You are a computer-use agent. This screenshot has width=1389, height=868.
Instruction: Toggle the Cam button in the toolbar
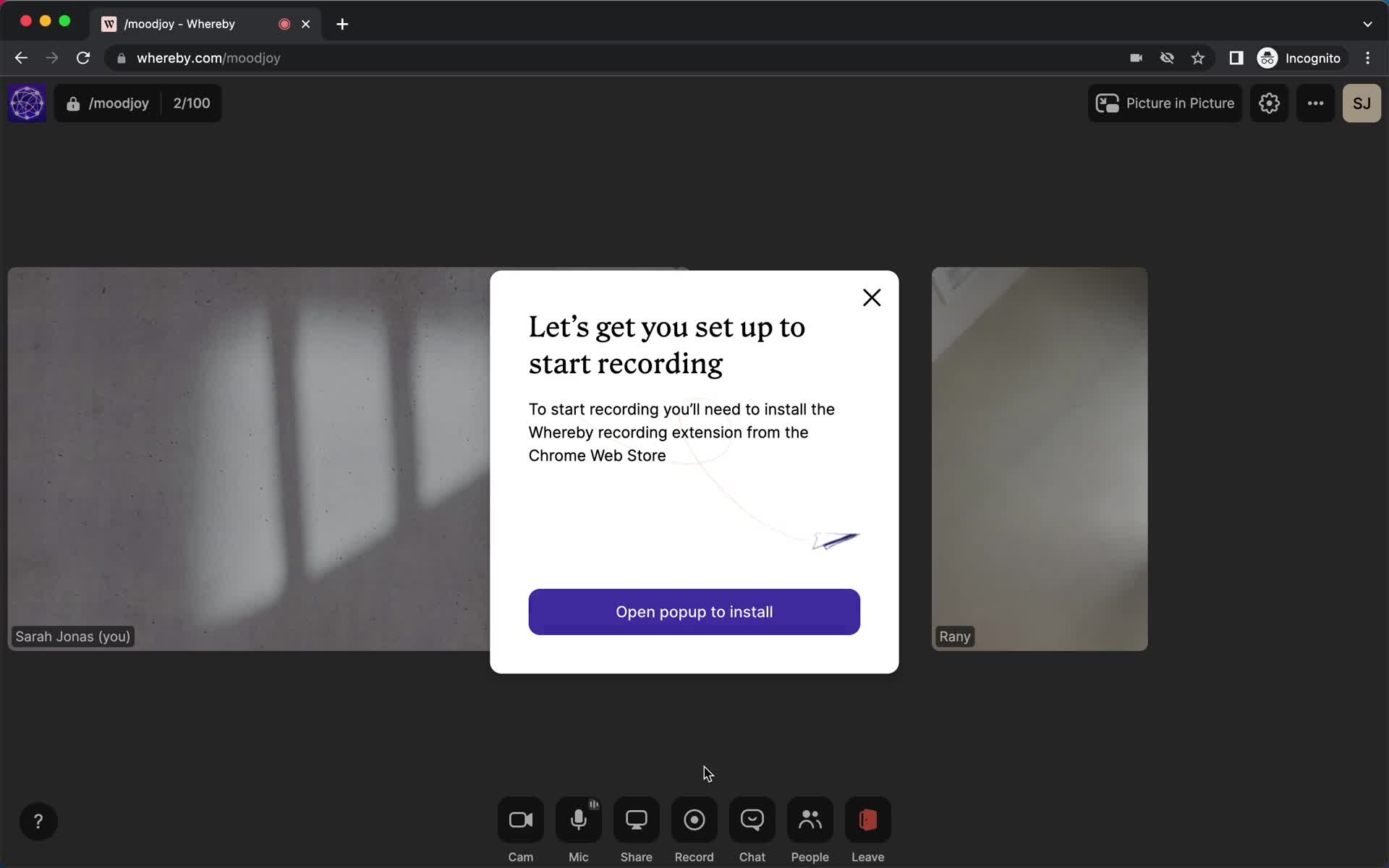(520, 820)
